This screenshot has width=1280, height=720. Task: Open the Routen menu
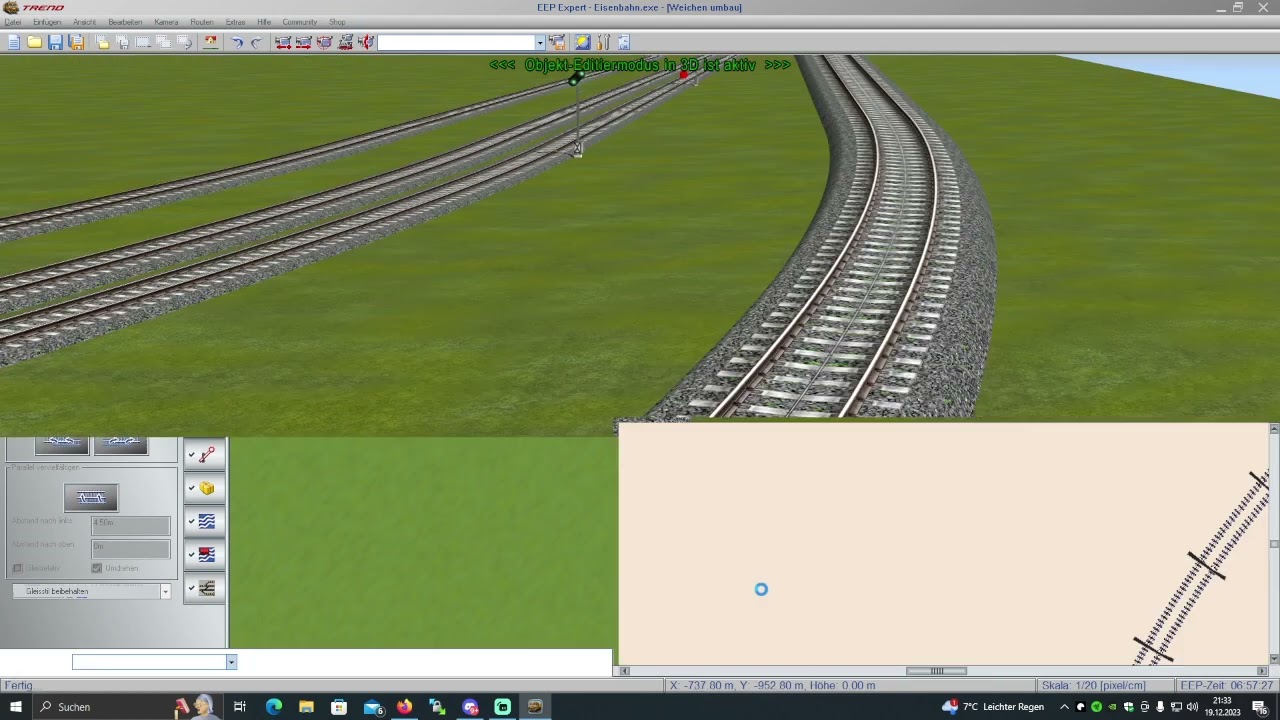(202, 22)
